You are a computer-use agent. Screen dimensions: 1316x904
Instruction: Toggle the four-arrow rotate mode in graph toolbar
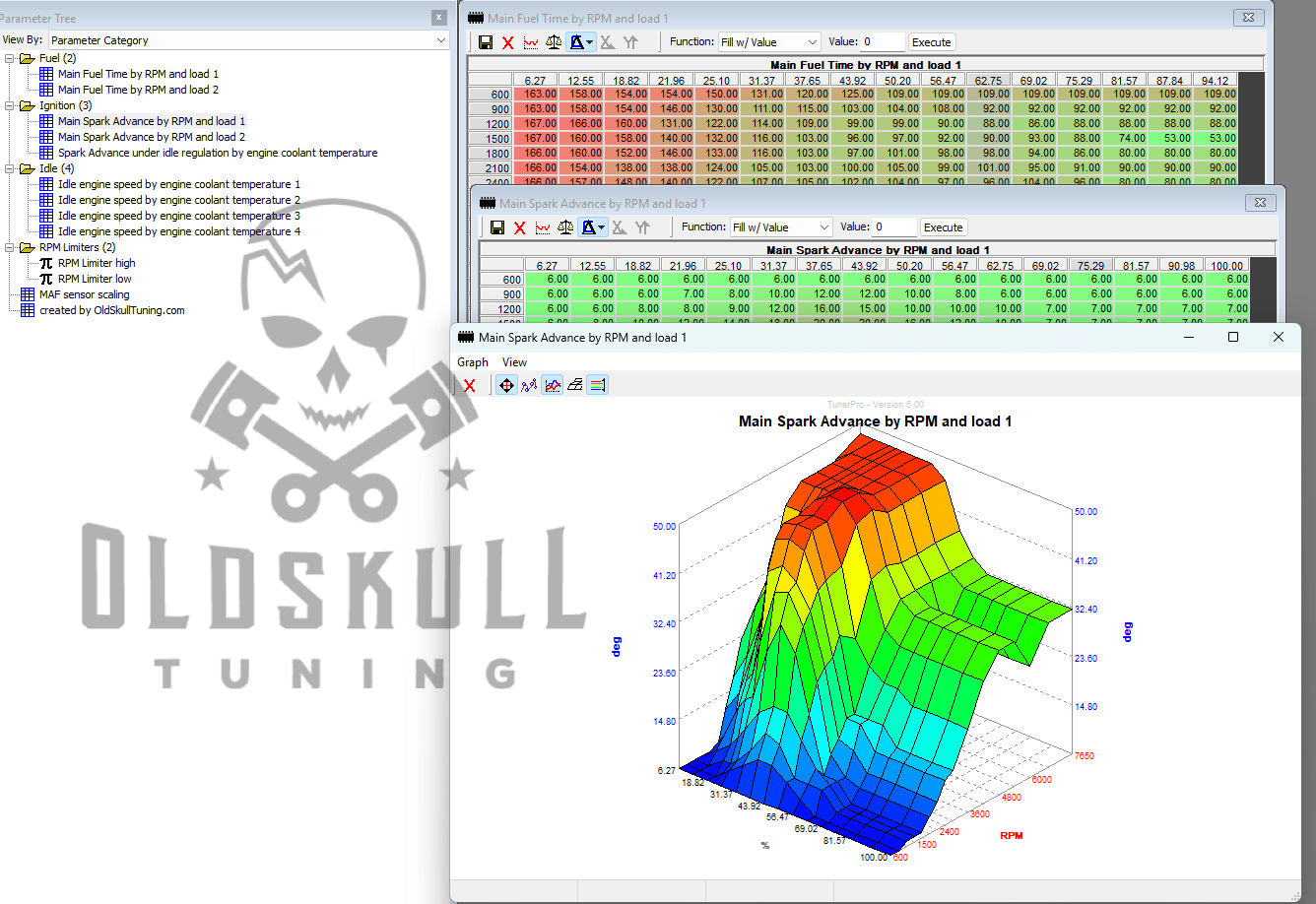(506, 385)
